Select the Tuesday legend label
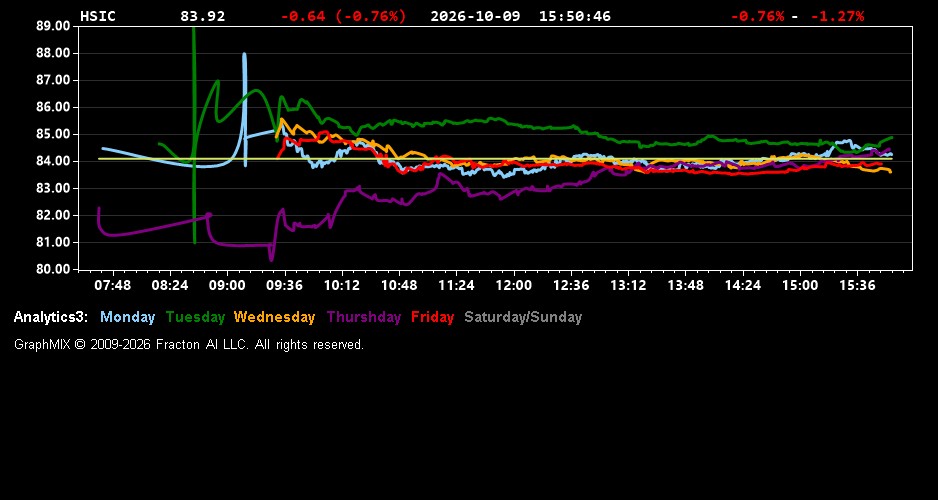 [x=195, y=317]
